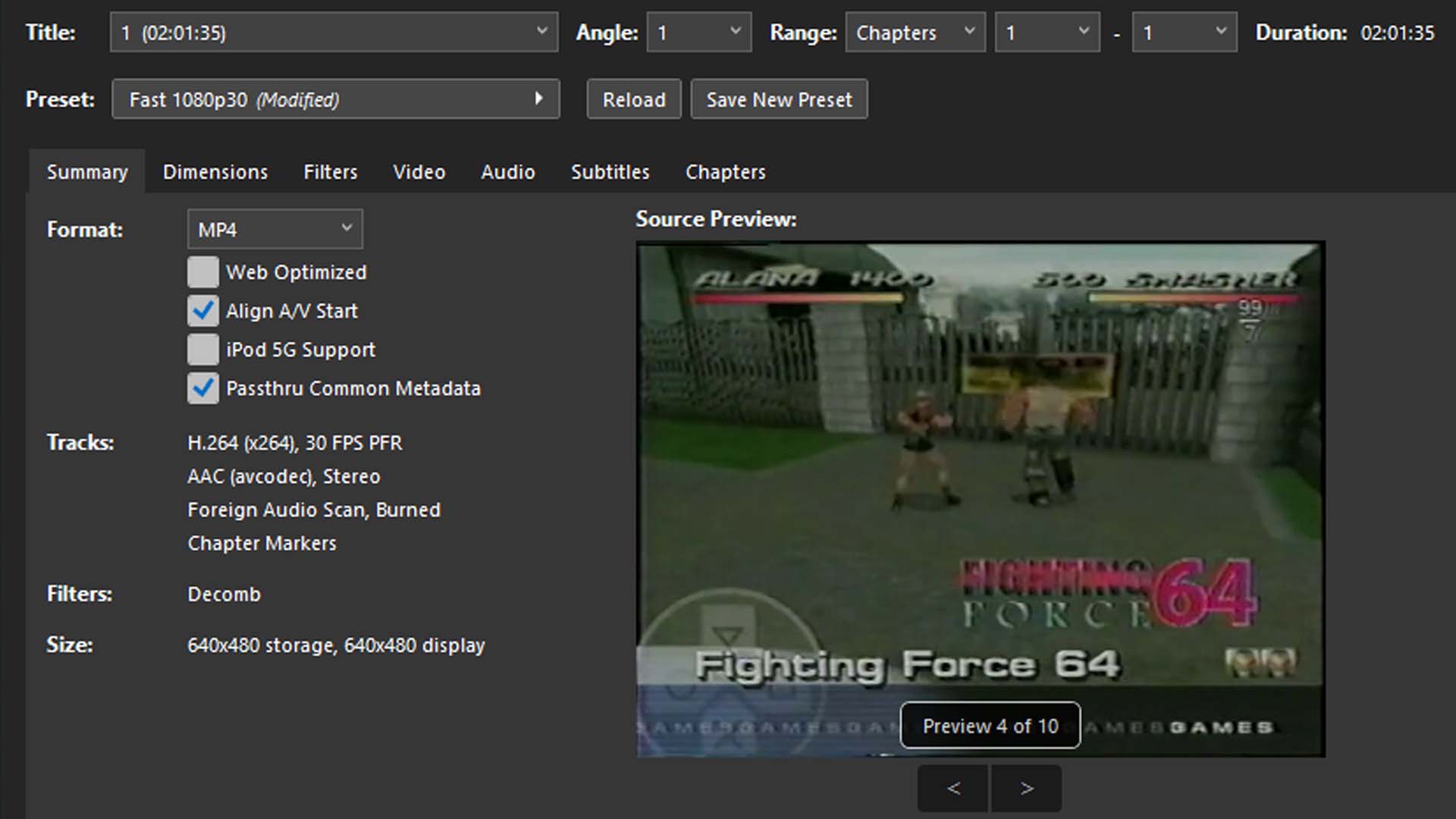Open the Title dropdown
This screenshot has height=819, width=1456.
click(x=334, y=33)
